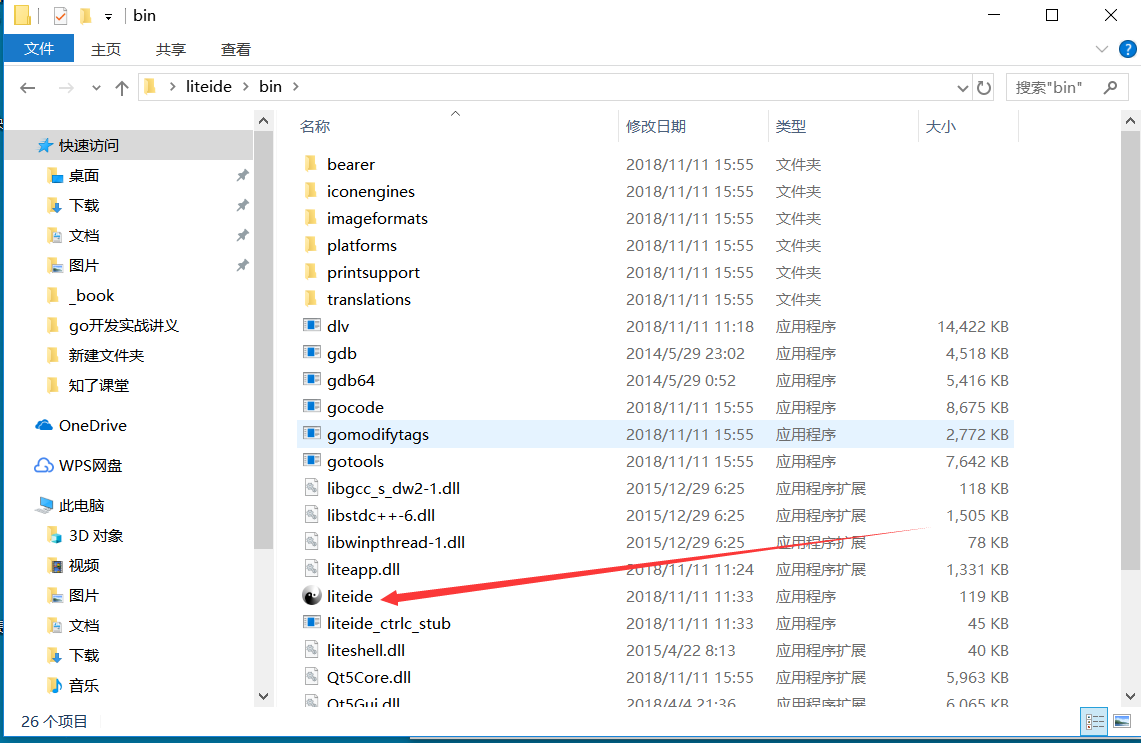The image size is (1141, 743).
Task: Open the 查看 ribbon tab
Action: tap(236, 49)
